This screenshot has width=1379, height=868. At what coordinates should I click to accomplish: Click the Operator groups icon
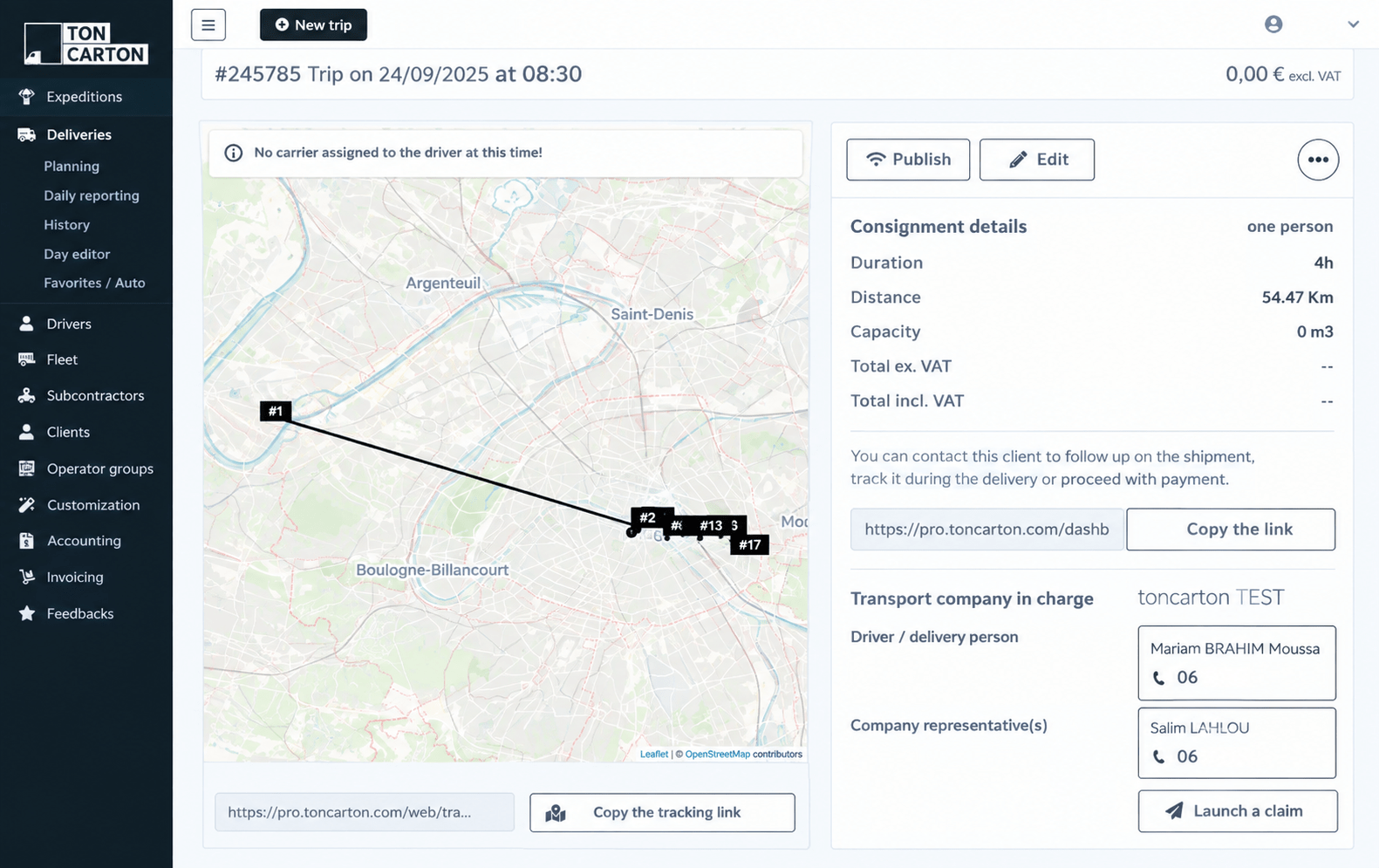coord(26,468)
